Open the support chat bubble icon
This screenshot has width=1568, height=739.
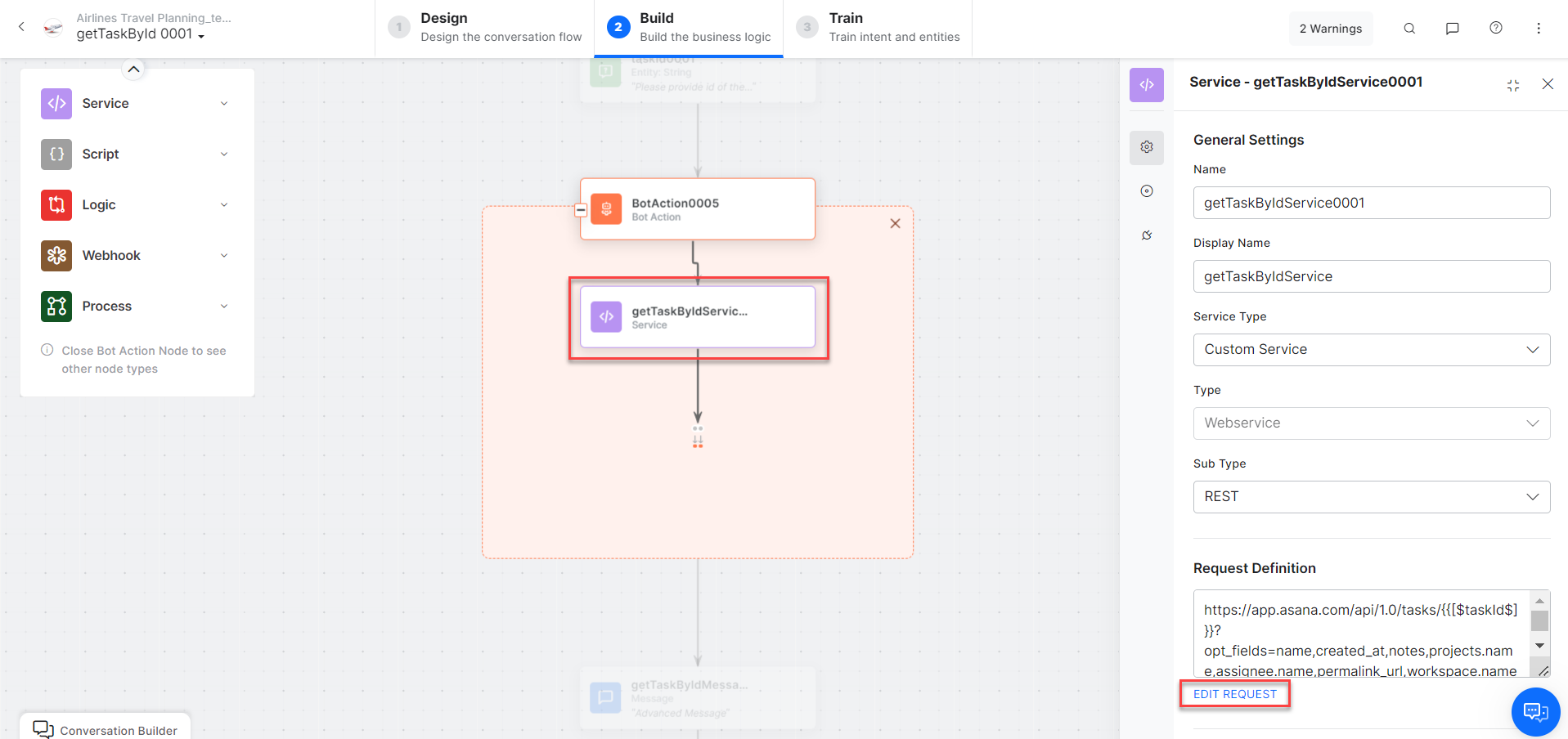click(1535, 712)
